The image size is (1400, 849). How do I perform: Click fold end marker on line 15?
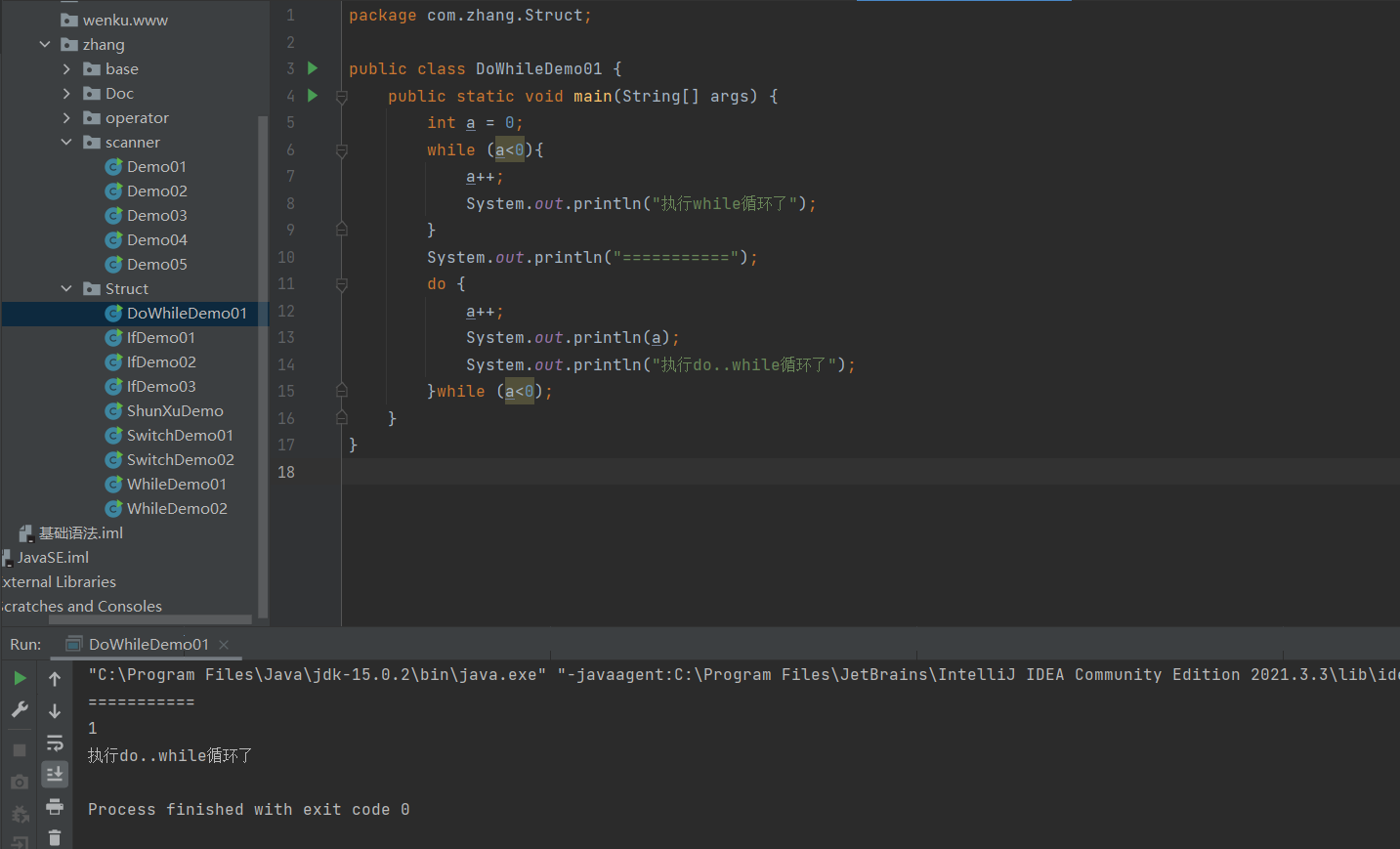coord(342,390)
